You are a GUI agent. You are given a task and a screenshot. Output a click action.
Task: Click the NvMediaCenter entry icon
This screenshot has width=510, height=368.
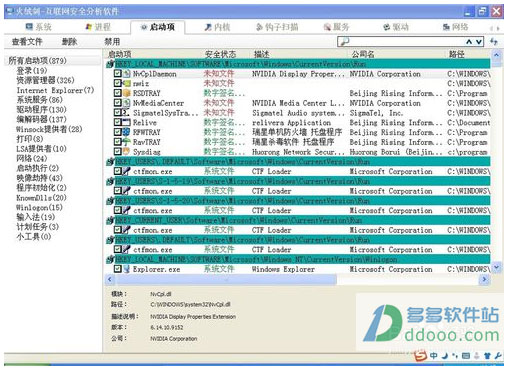pyautogui.click(x=126, y=103)
